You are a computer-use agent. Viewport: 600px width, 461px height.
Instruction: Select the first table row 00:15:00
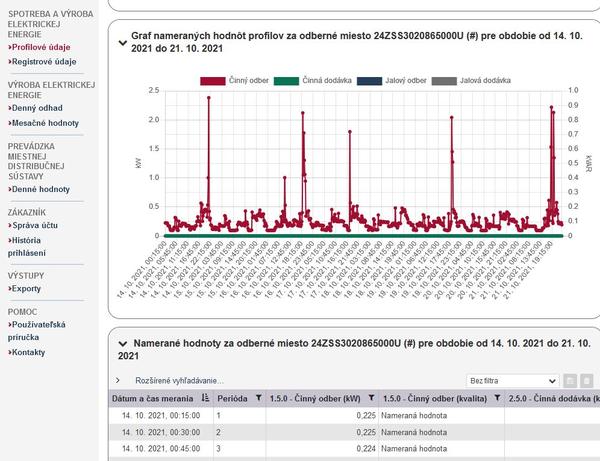(x=158, y=415)
